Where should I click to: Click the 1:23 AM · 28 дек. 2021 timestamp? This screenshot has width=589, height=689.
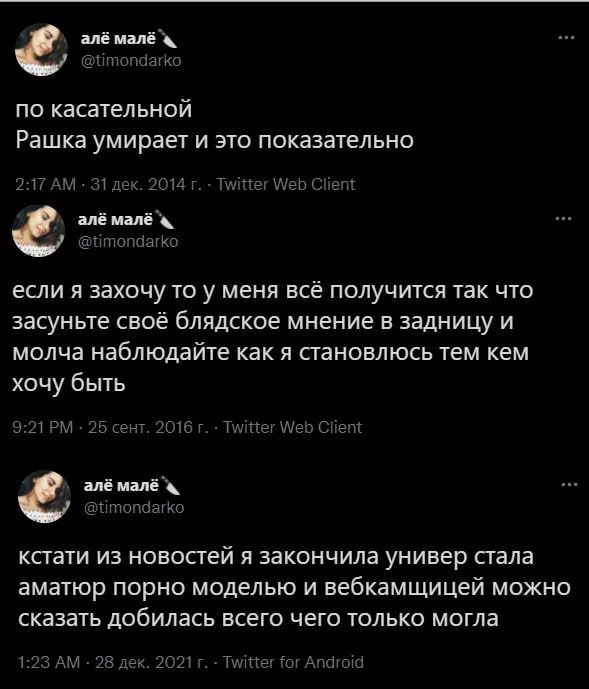click(x=113, y=662)
